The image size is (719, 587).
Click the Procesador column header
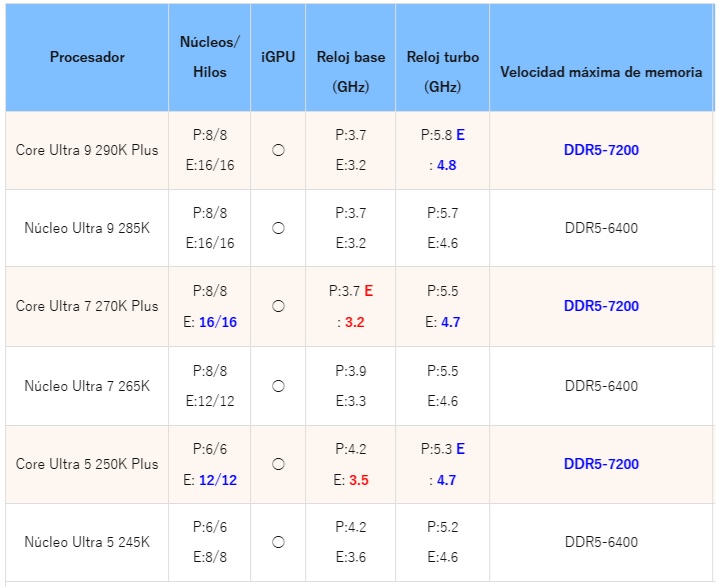pos(87,57)
